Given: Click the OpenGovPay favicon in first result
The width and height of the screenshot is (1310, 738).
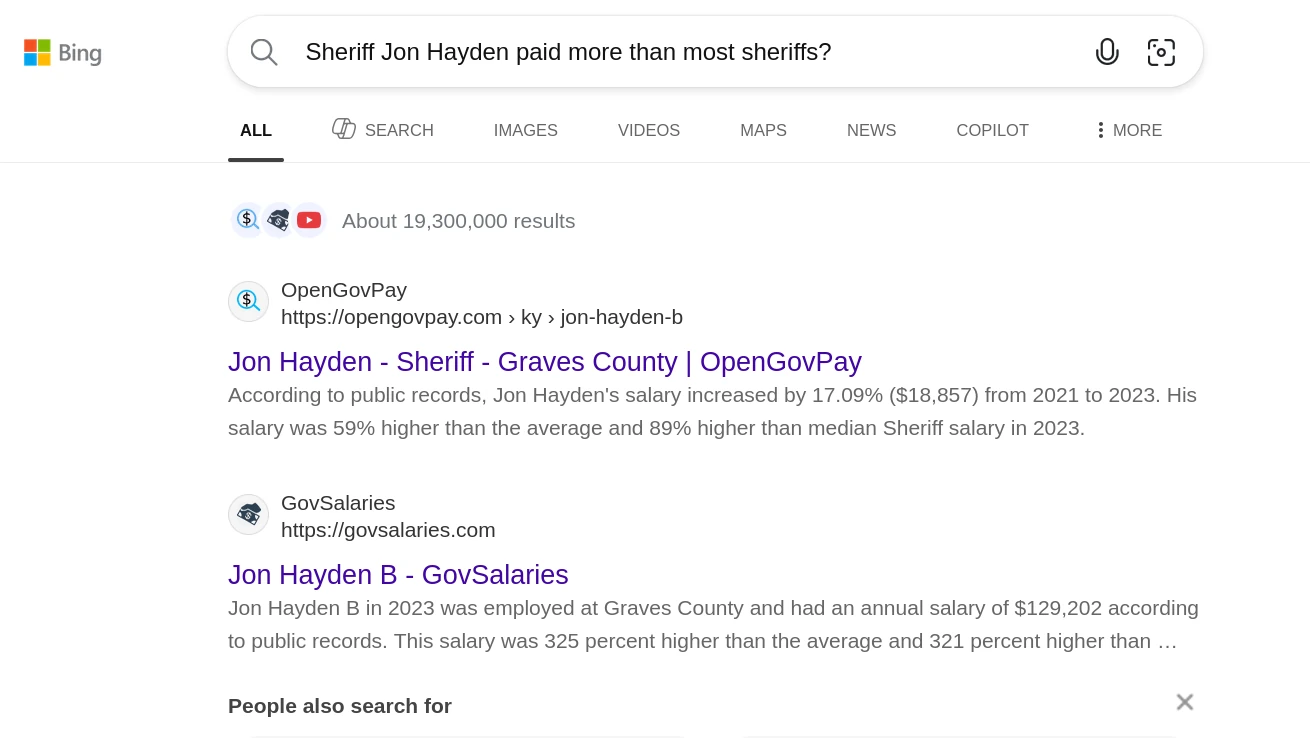Looking at the screenshot, I should pyautogui.click(x=248, y=301).
